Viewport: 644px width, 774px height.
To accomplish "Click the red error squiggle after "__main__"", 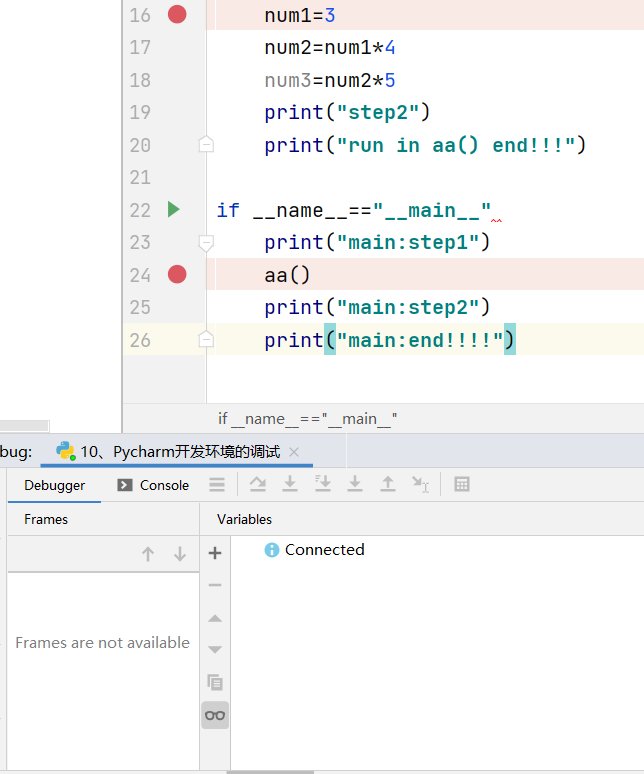I will 496,221.
